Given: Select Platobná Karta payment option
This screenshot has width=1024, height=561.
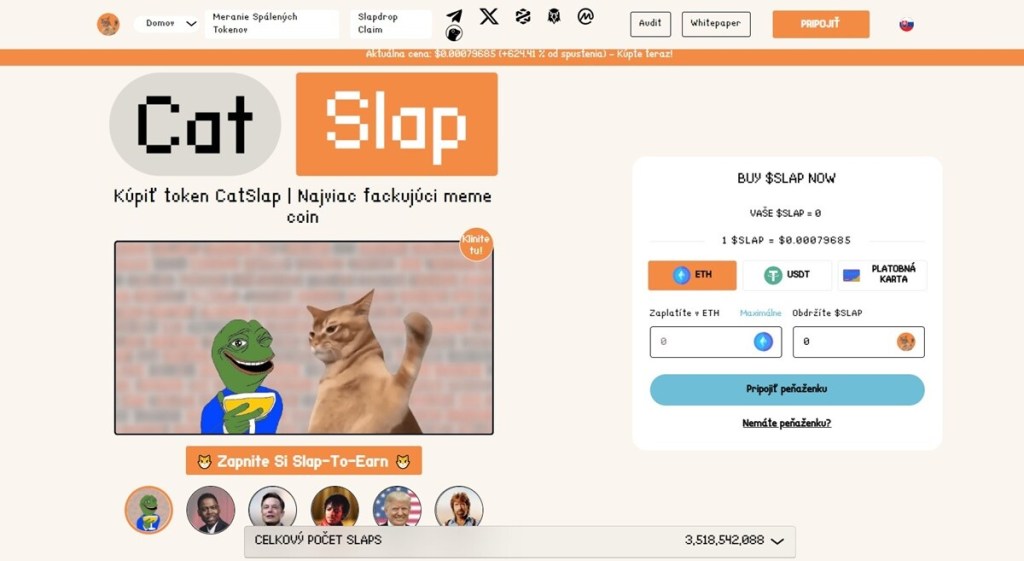Looking at the screenshot, I should (882, 275).
